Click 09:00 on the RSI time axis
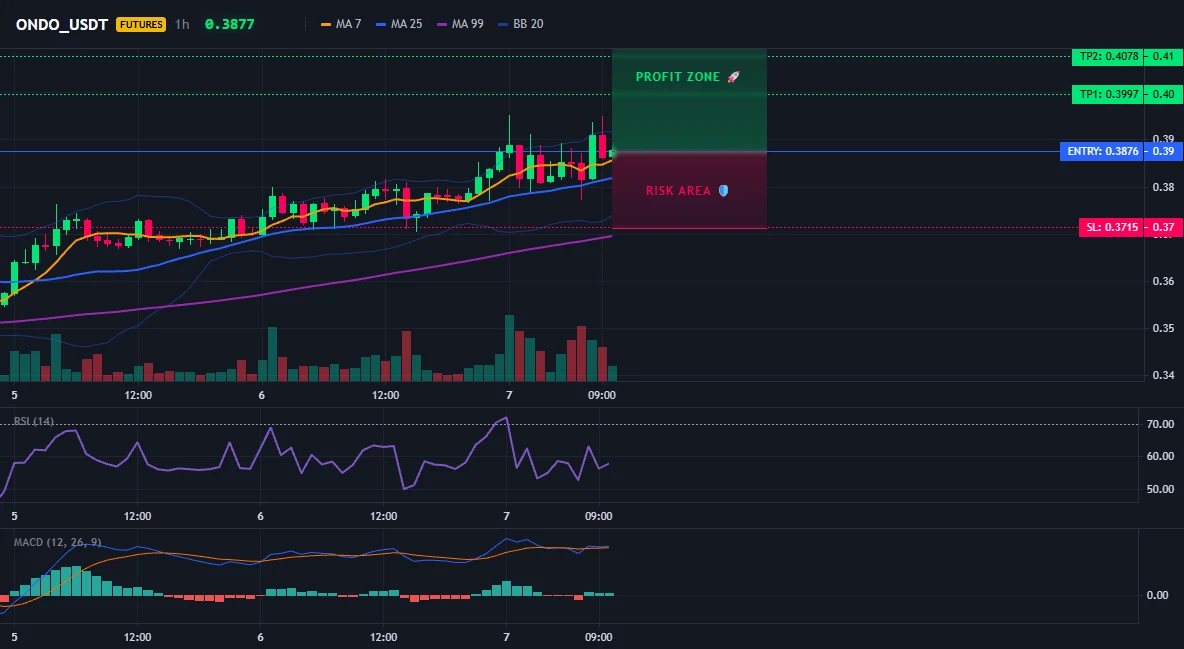 [599, 516]
